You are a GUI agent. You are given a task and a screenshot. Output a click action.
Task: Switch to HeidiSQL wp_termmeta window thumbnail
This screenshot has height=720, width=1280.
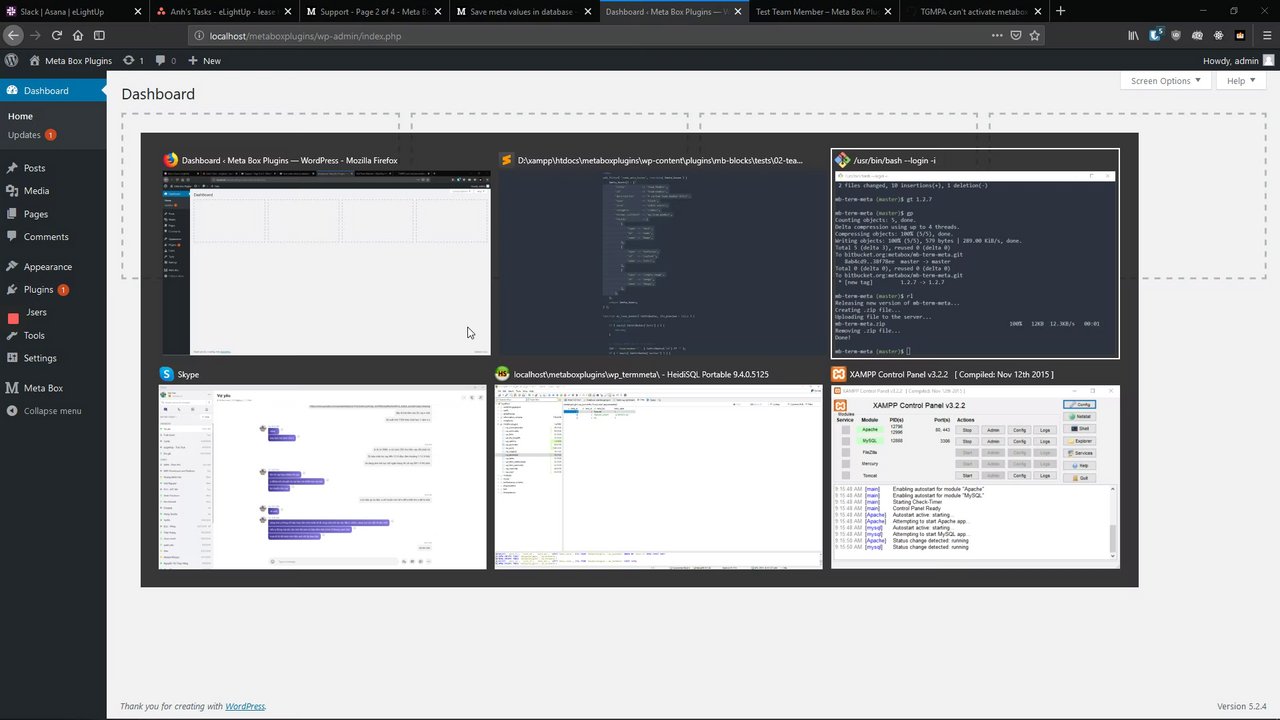coord(658,477)
